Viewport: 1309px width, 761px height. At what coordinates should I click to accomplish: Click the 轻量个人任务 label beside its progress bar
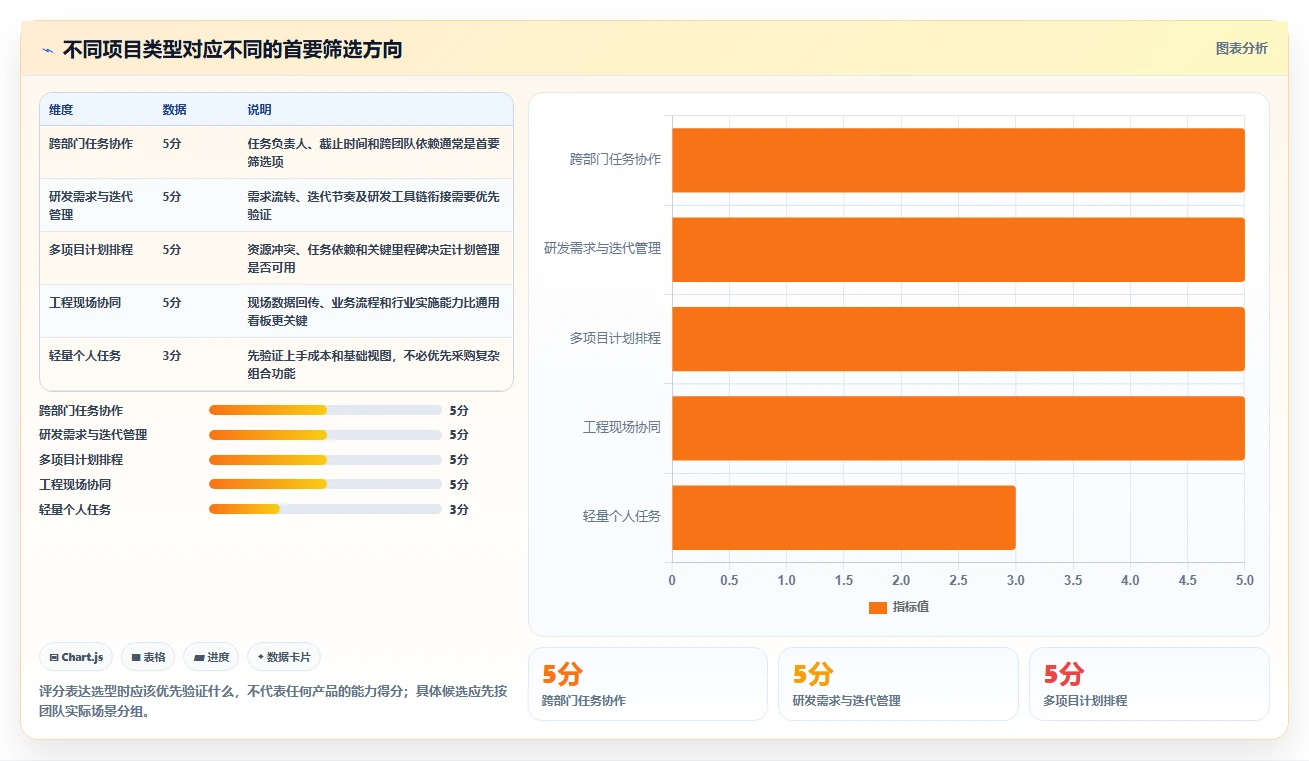(x=75, y=510)
